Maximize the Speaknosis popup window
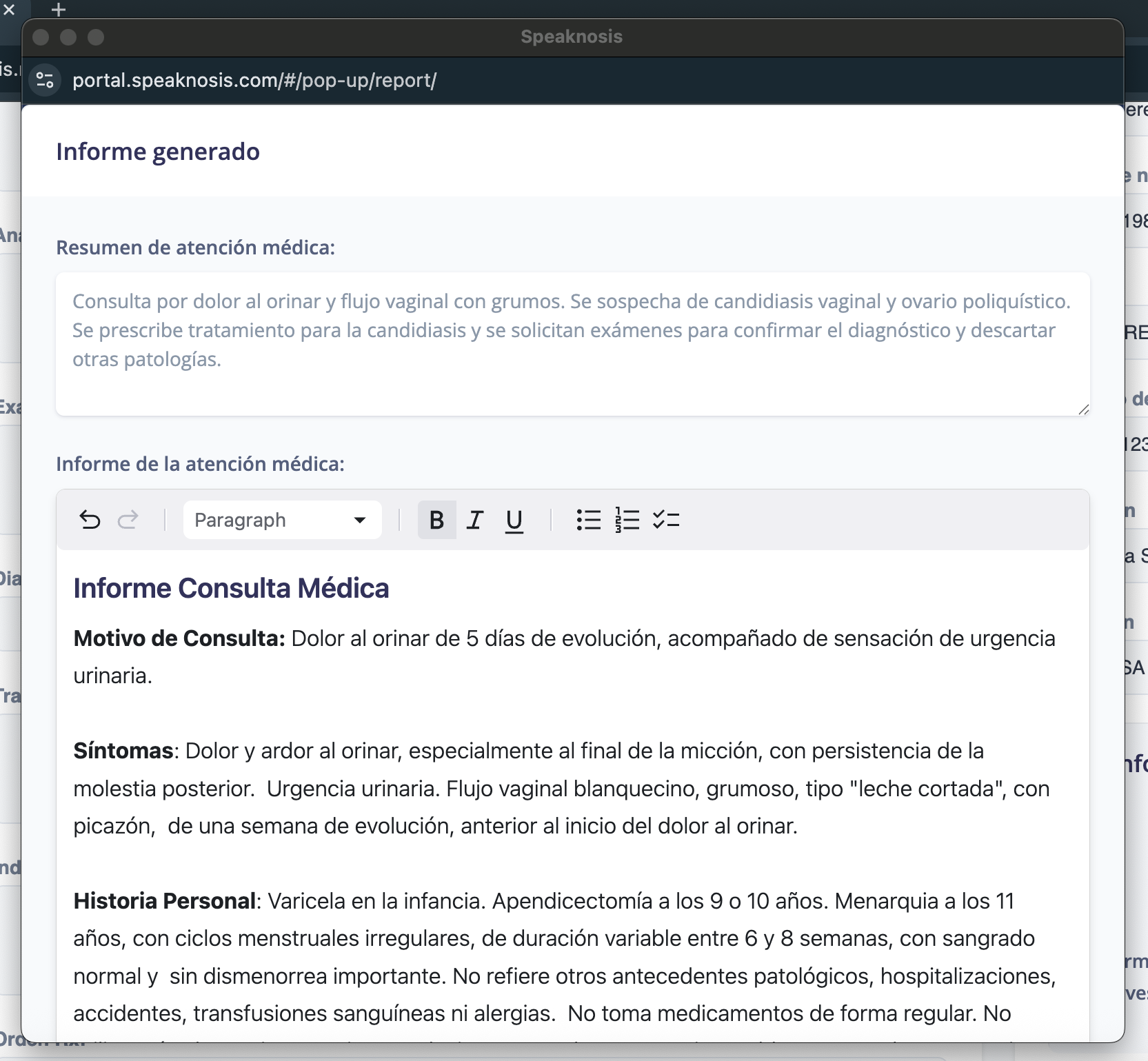The image size is (1148, 1061). pos(96,37)
